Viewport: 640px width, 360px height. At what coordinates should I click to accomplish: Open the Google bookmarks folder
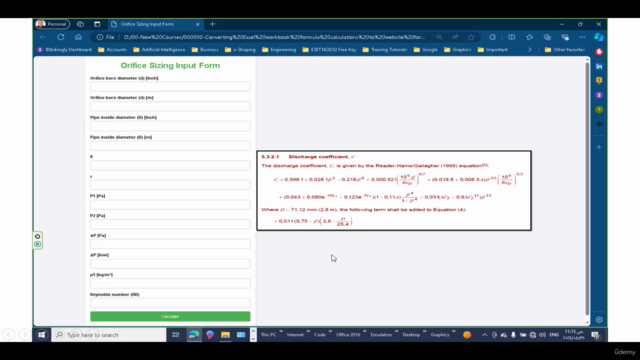pyautogui.click(x=426, y=50)
